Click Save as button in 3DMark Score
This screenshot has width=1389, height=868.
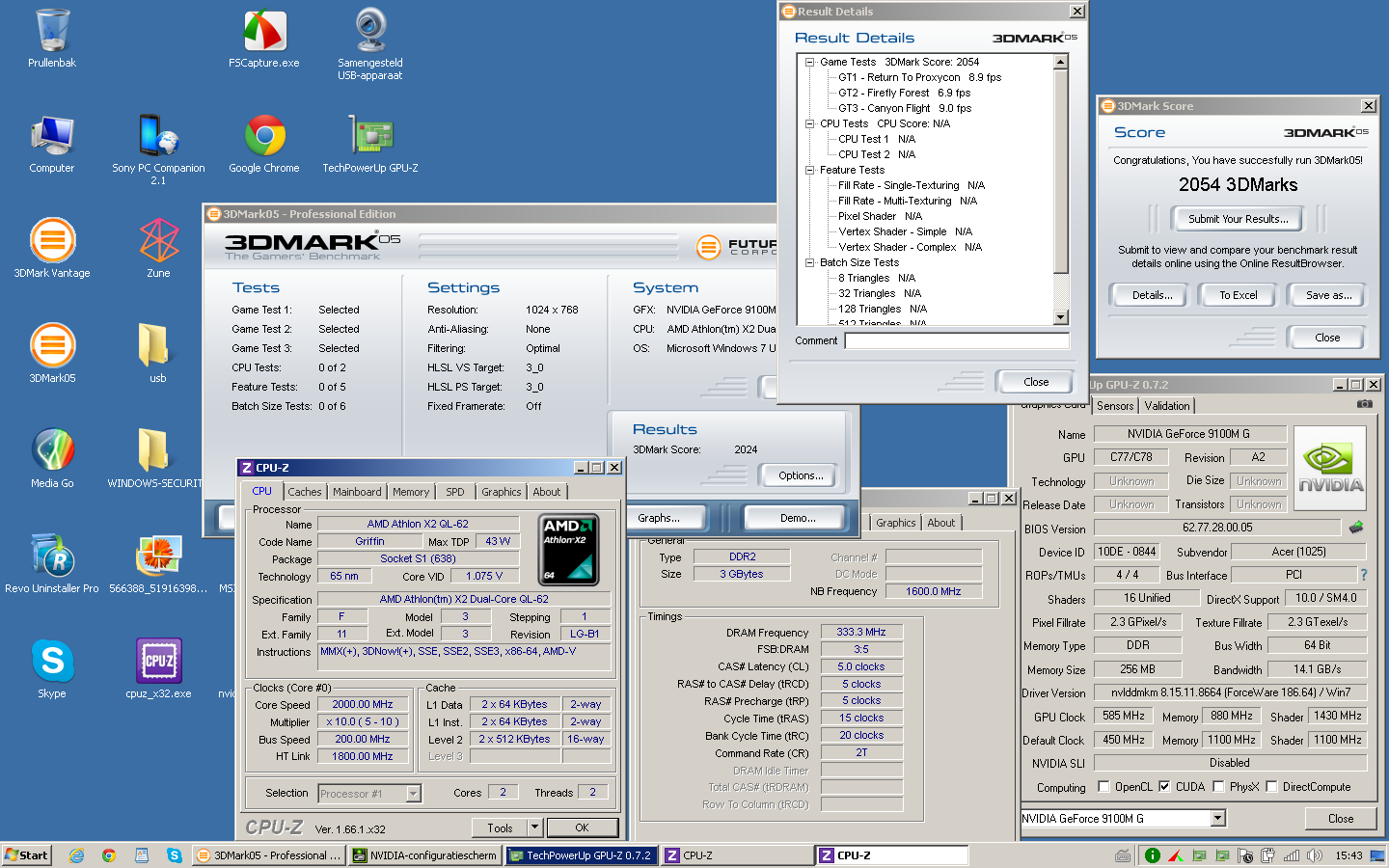point(1328,295)
